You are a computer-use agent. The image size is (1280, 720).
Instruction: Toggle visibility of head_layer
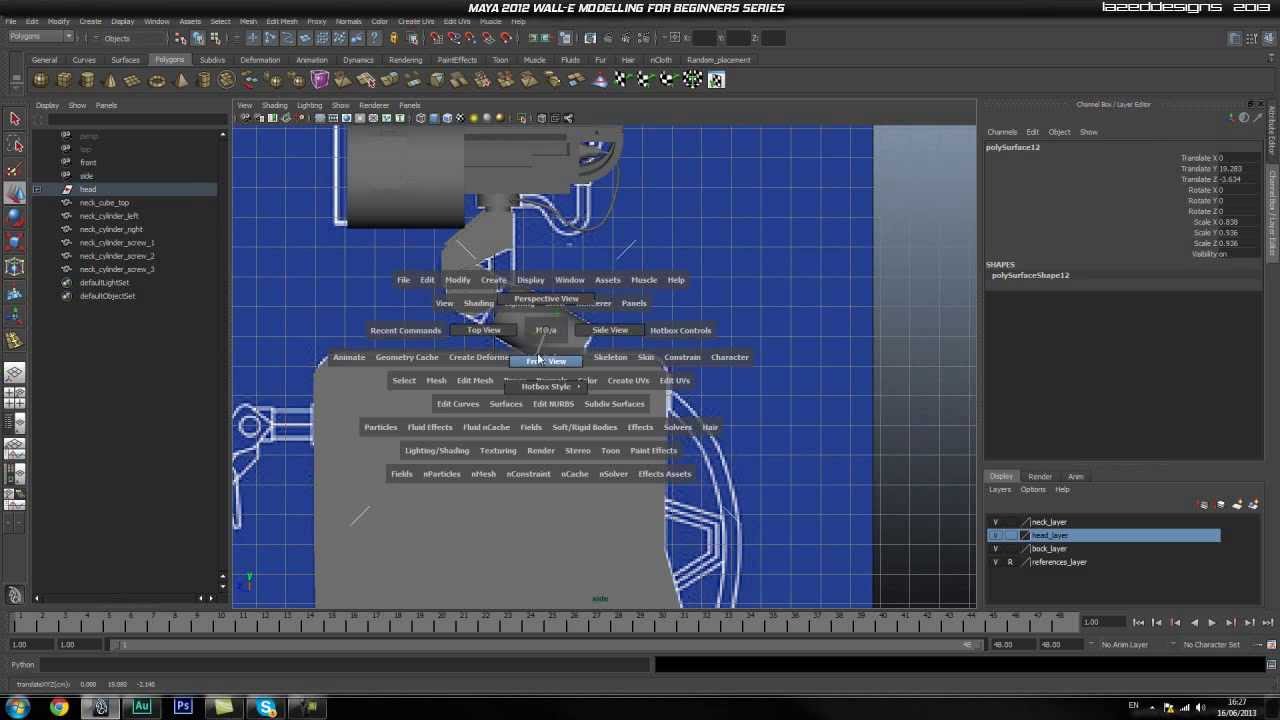995,536
